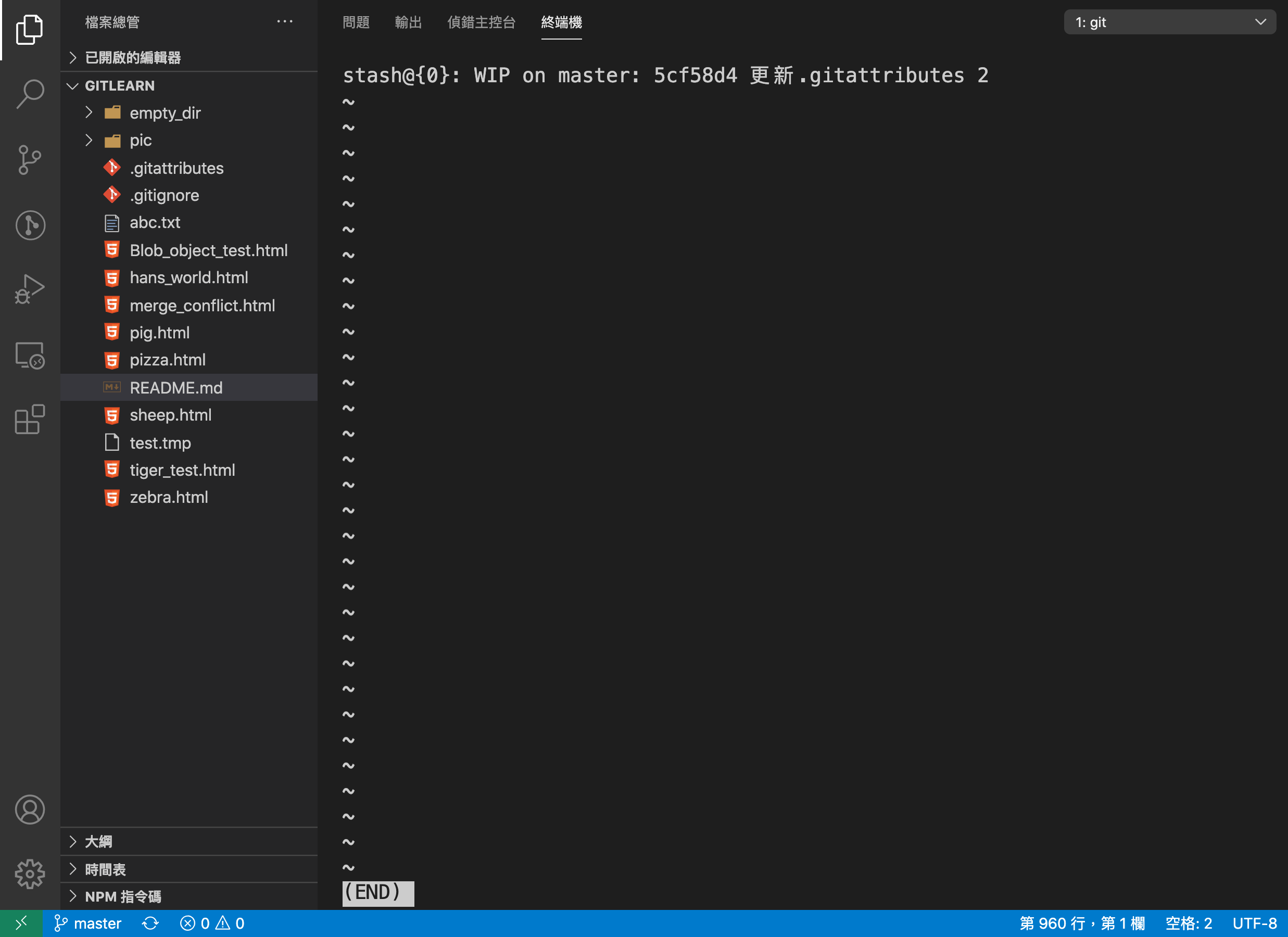Open tiger_test.html file
The height and width of the screenshot is (937, 1288).
click(188, 470)
